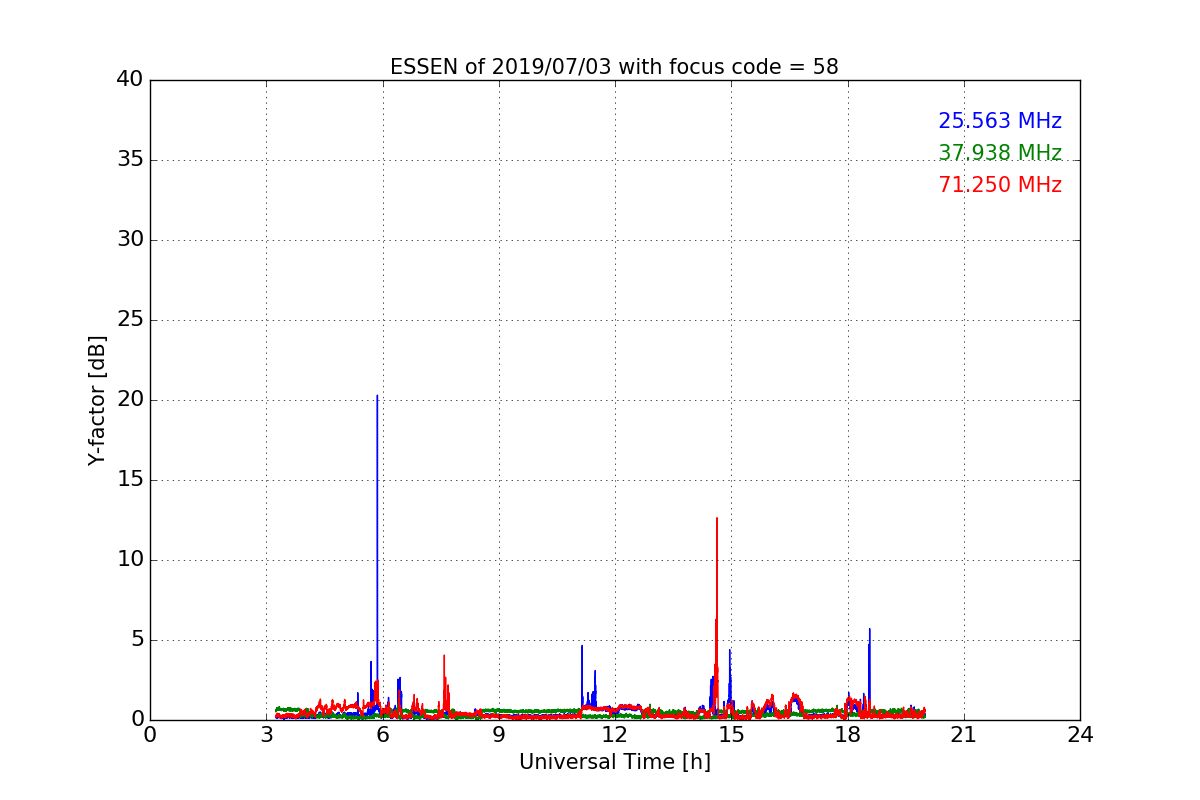Click the y-axis tick label 25
This screenshot has width=1200, height=800.
pos(129,320)
